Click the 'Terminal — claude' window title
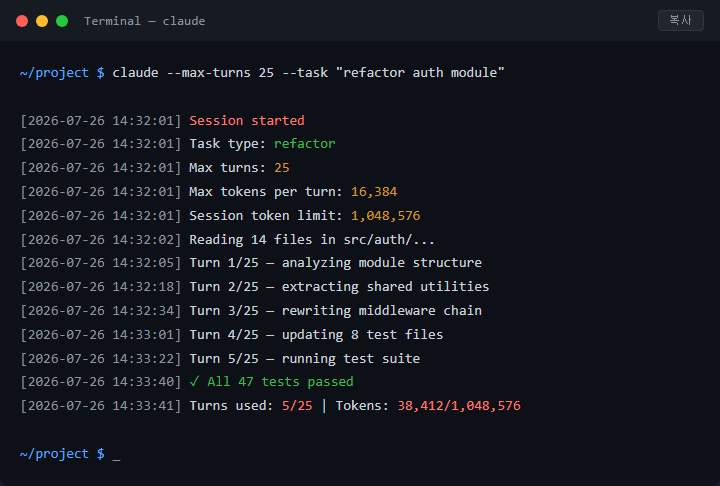The width and height of the screenshot is (720, 486). (145, 21)
